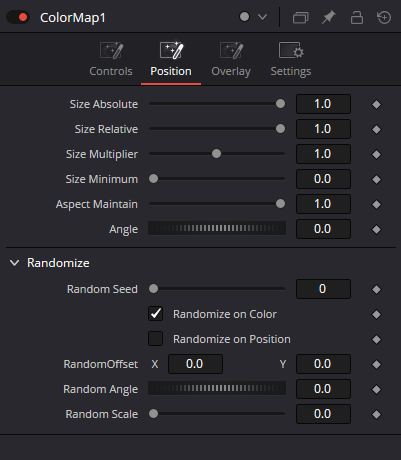The height and width of the screenshot is (460, 401).
Task: Click the Random Scale value field
Action: (323, 414)
